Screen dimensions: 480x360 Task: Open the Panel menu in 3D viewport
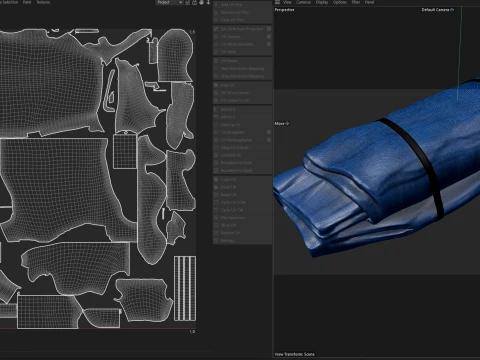tap(369, 2)
